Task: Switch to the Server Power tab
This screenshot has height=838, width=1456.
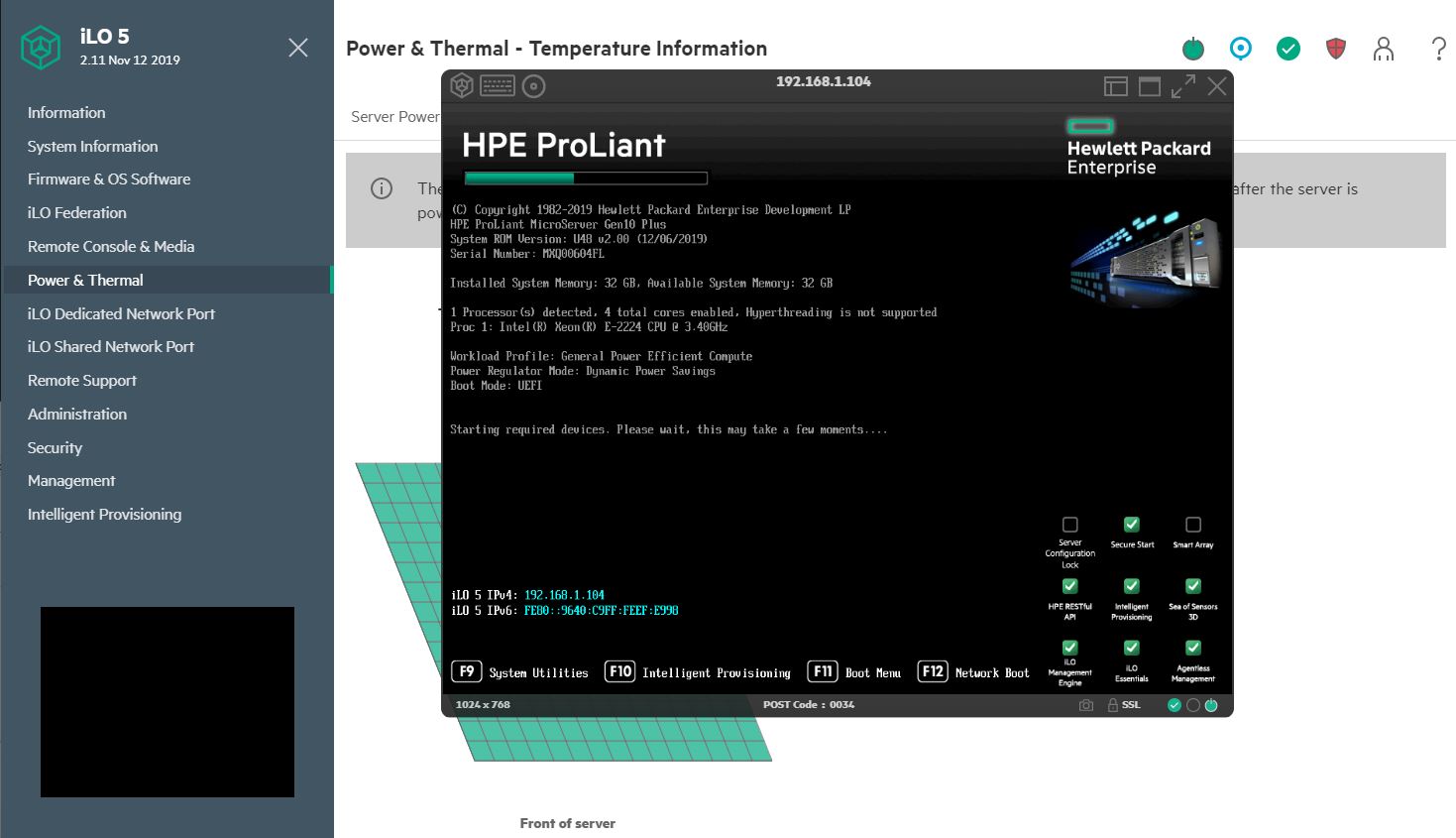Action: 395,117
